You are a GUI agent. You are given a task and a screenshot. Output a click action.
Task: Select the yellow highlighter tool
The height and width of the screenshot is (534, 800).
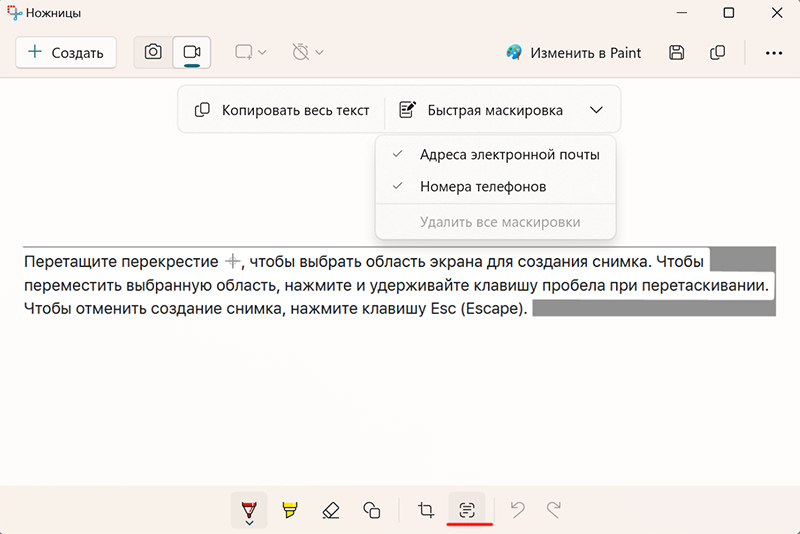pyautogui.click(x=290, y=509)
